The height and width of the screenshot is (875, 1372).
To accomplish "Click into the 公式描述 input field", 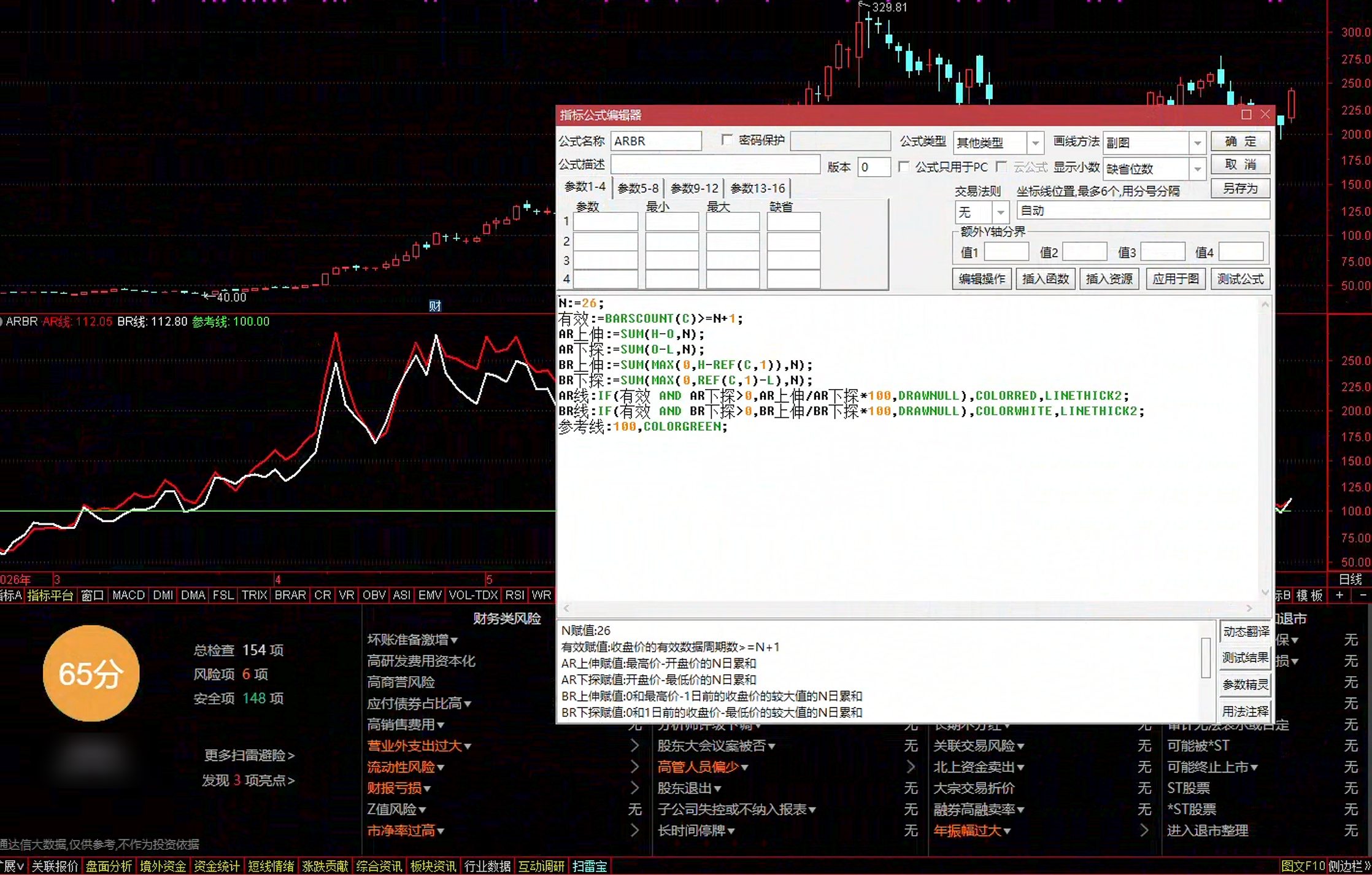I will click(x=715, y=164).
